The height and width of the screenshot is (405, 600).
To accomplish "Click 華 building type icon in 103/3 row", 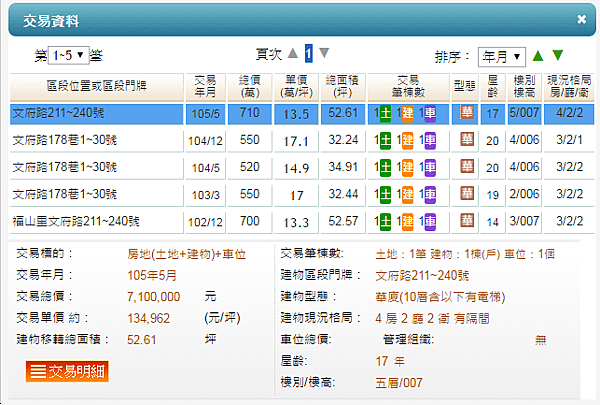I will tap(467, 194).
